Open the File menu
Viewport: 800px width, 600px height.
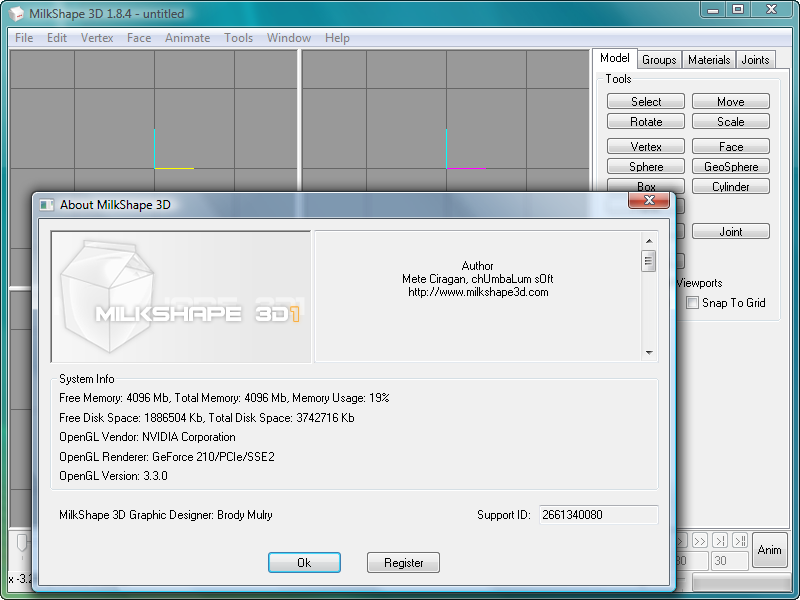[24, 38]
